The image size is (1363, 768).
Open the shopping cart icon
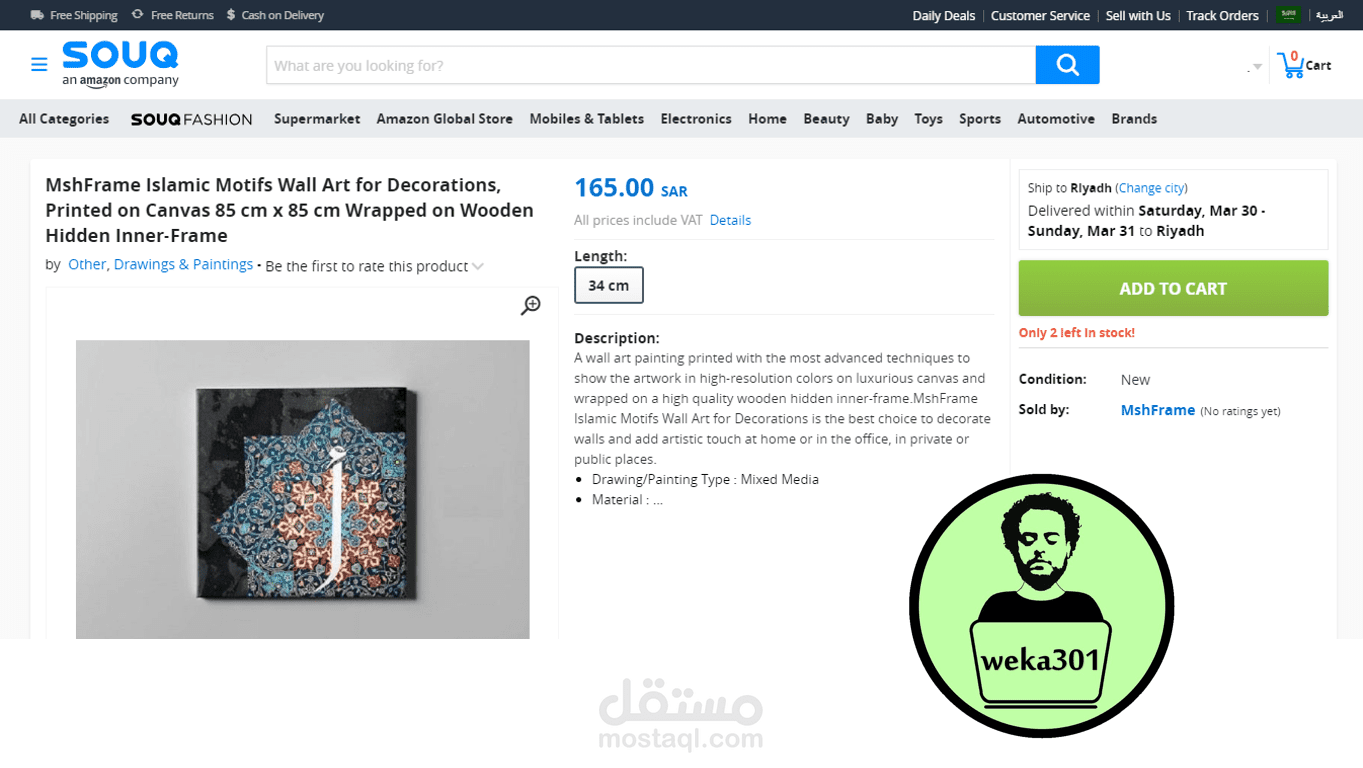[x=1291, y=64]
